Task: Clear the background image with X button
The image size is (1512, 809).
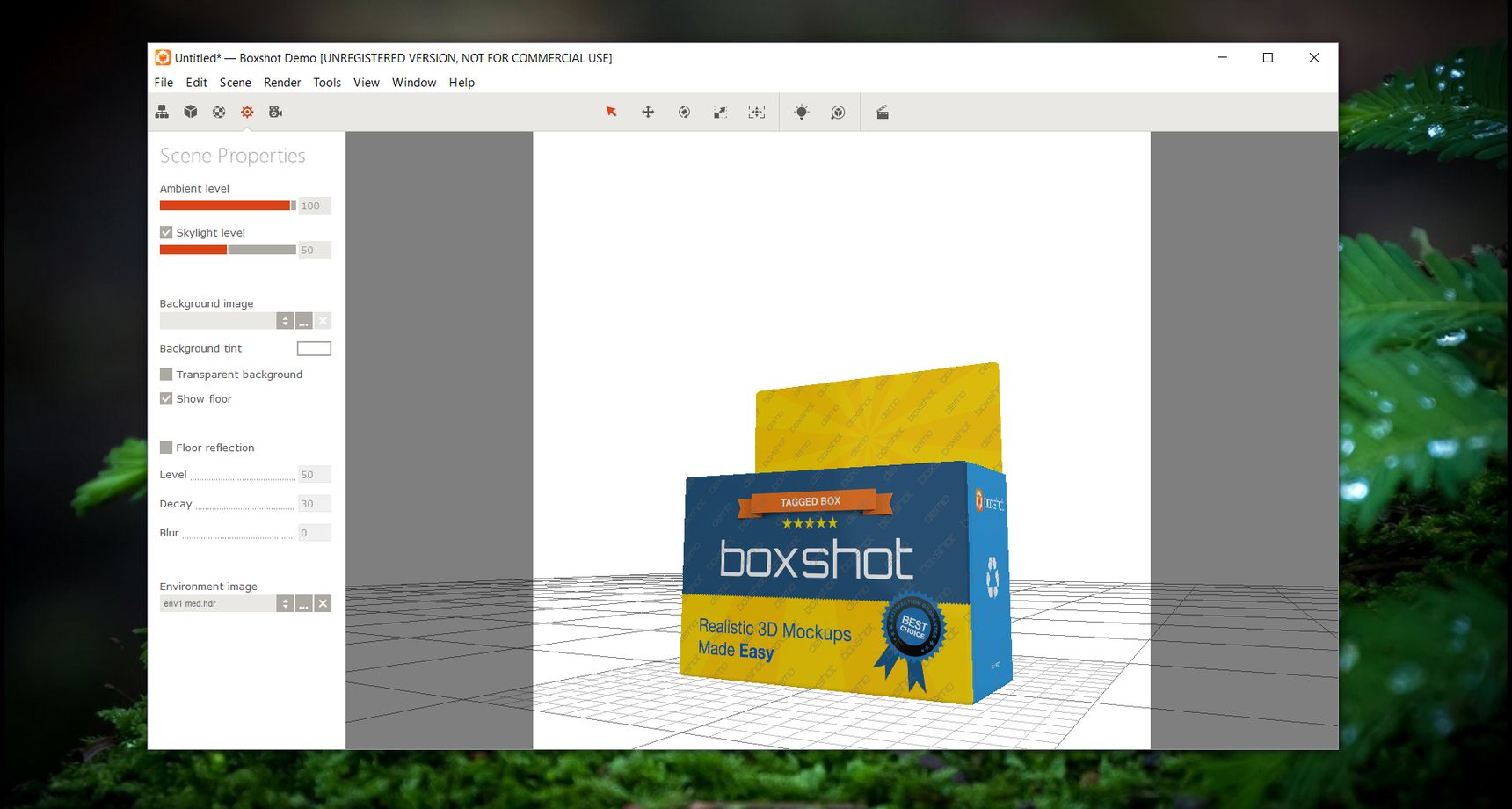Action: 323,321
